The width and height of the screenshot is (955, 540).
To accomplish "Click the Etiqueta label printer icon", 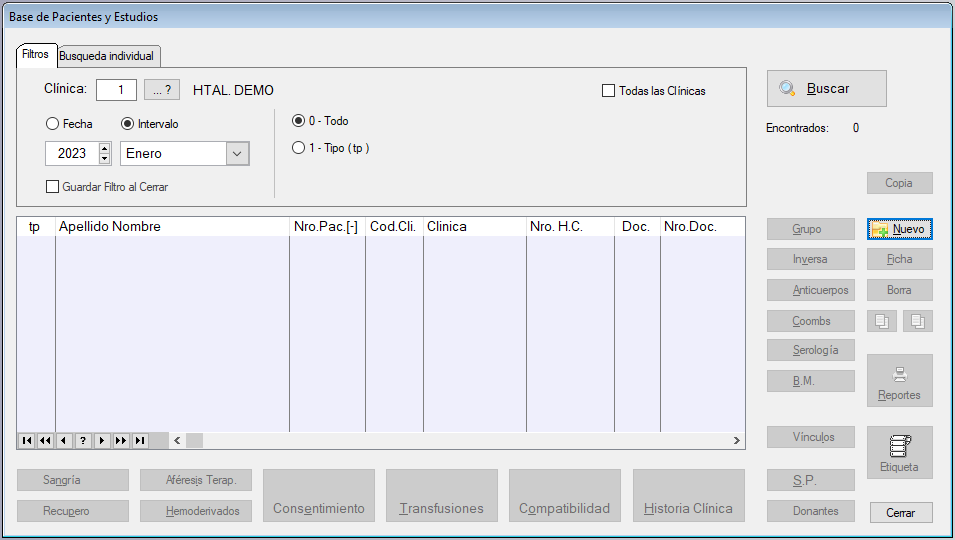I will coord(899,452).
